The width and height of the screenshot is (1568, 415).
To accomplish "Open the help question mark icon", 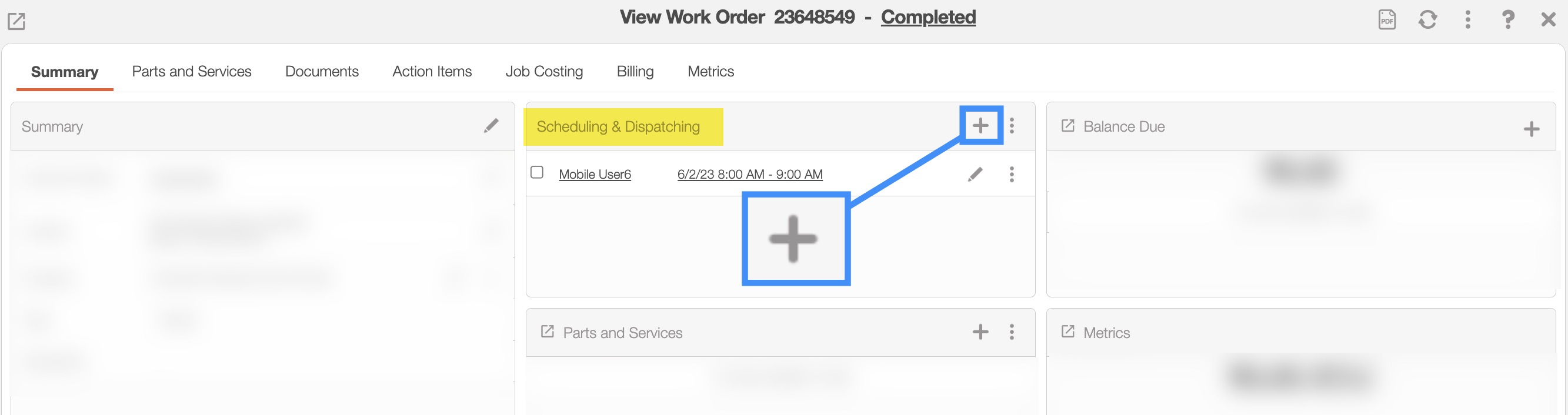I will (1507, 19).
